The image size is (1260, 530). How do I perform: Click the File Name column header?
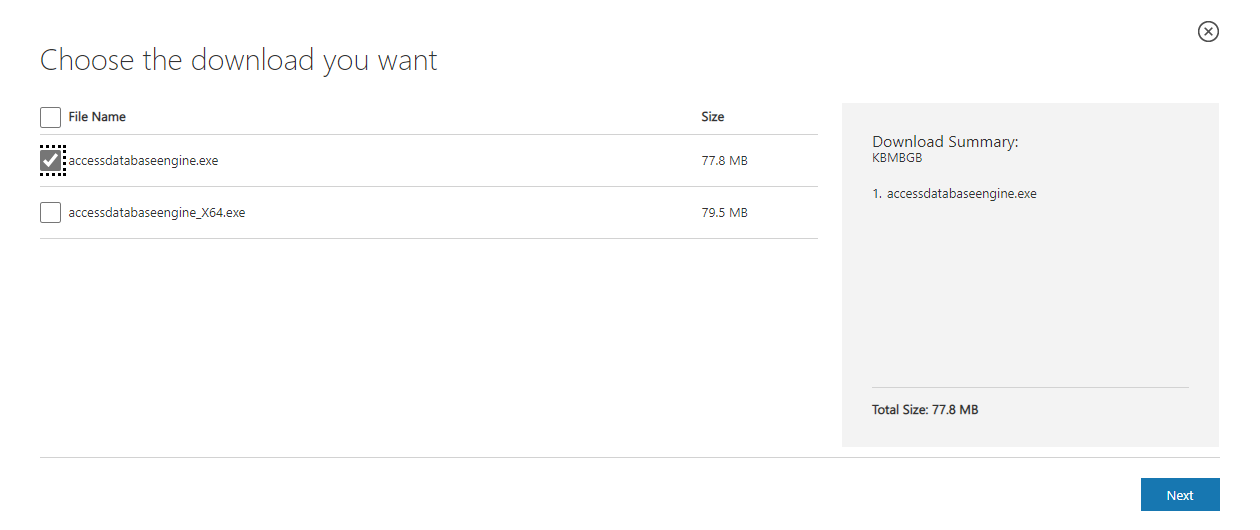[97, 117]
